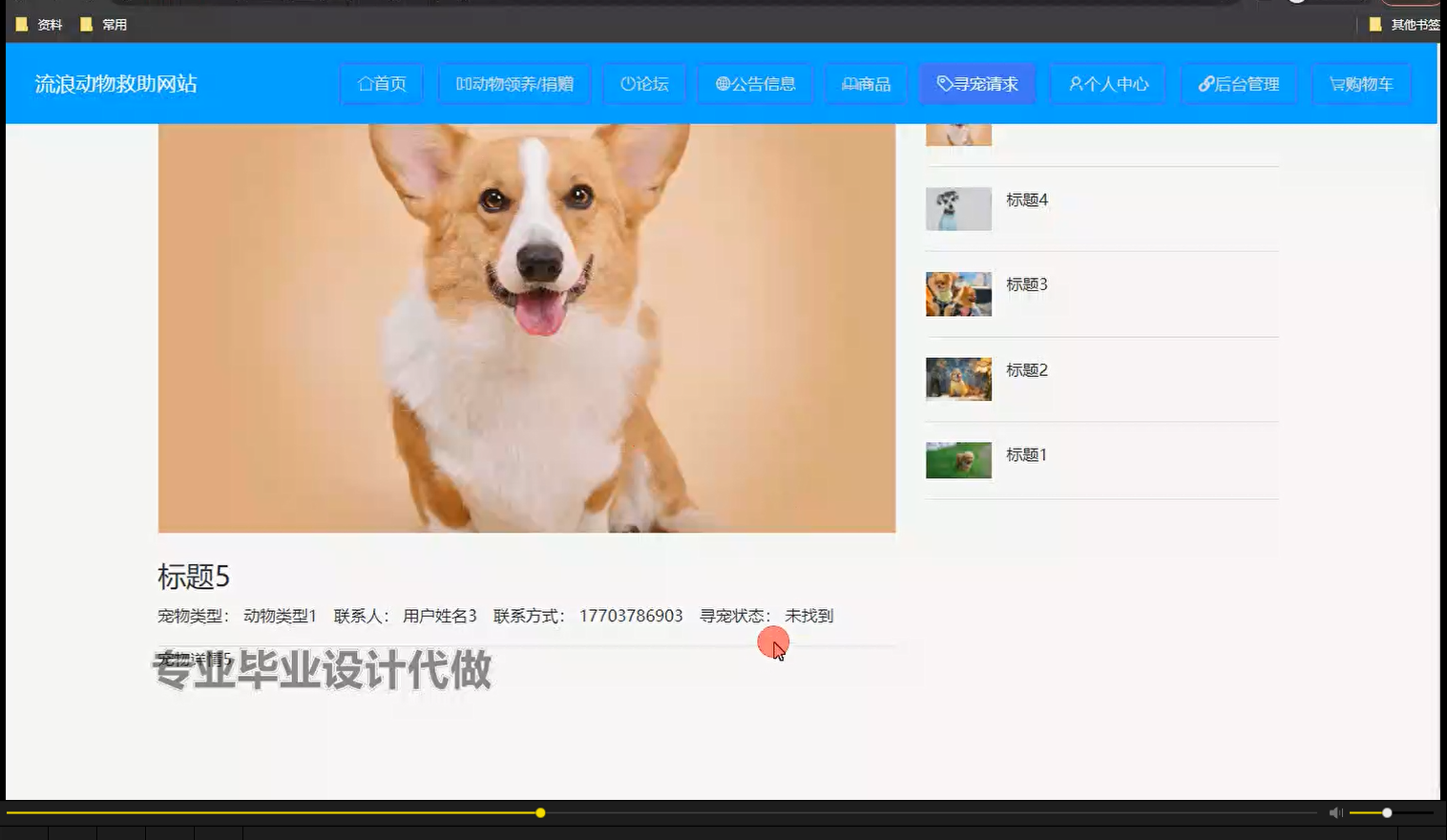Switch to the 标题5 heading link
The height and width of the screenshot is (840, 1447).
click(x=194, y=577)
